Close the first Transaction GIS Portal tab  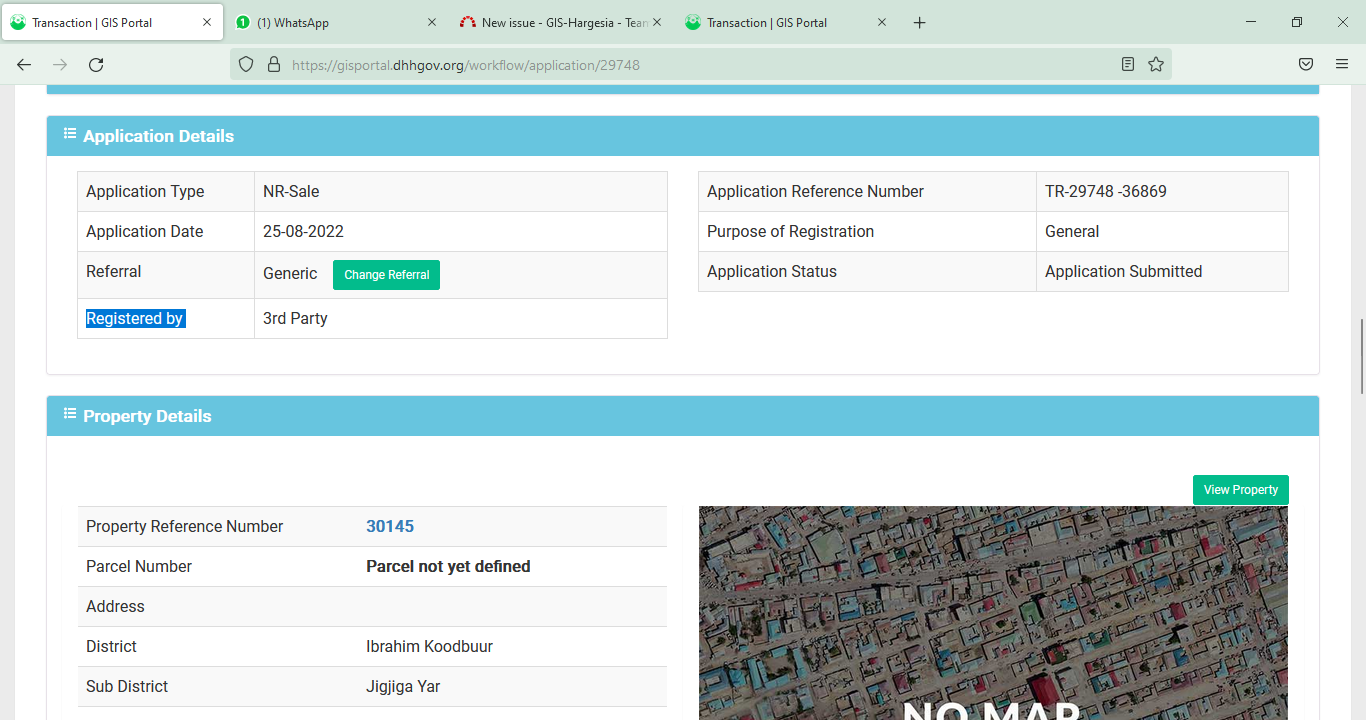pos(207,22)
